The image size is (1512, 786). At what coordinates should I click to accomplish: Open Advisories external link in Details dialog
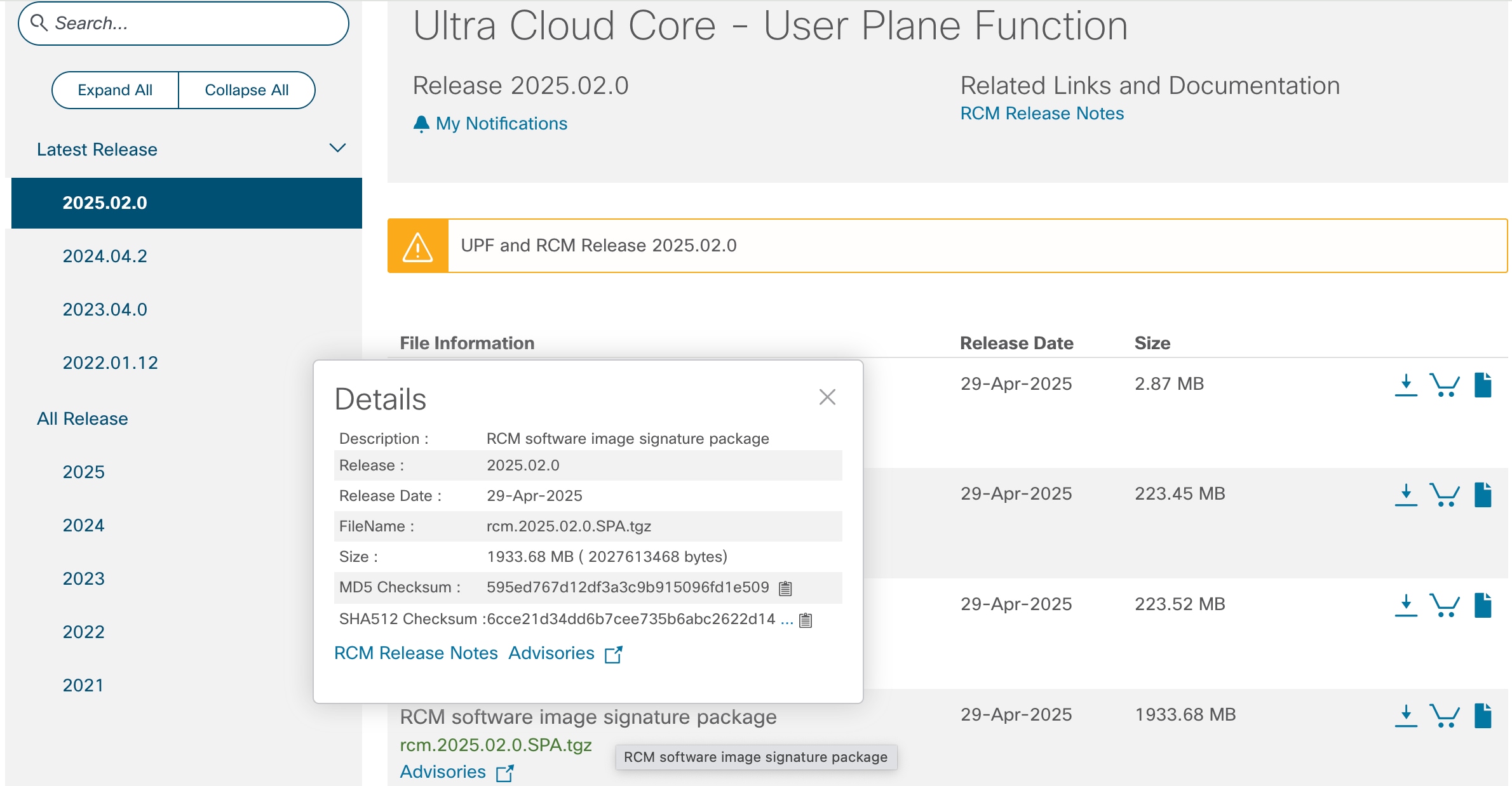click(613, 653)
